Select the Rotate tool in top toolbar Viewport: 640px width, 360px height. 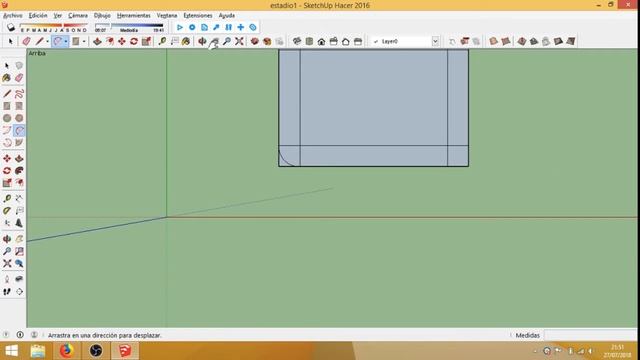point(134,41)
